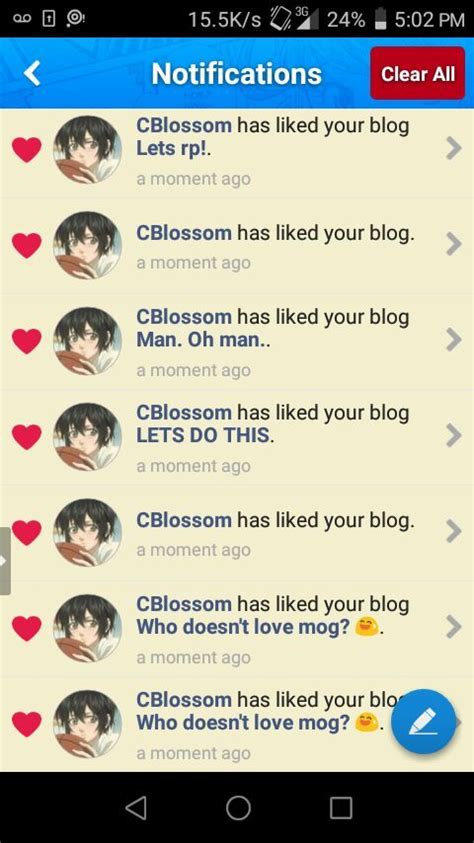
Task: Open the Lets rp! blog link
Action: coord(171,149)
